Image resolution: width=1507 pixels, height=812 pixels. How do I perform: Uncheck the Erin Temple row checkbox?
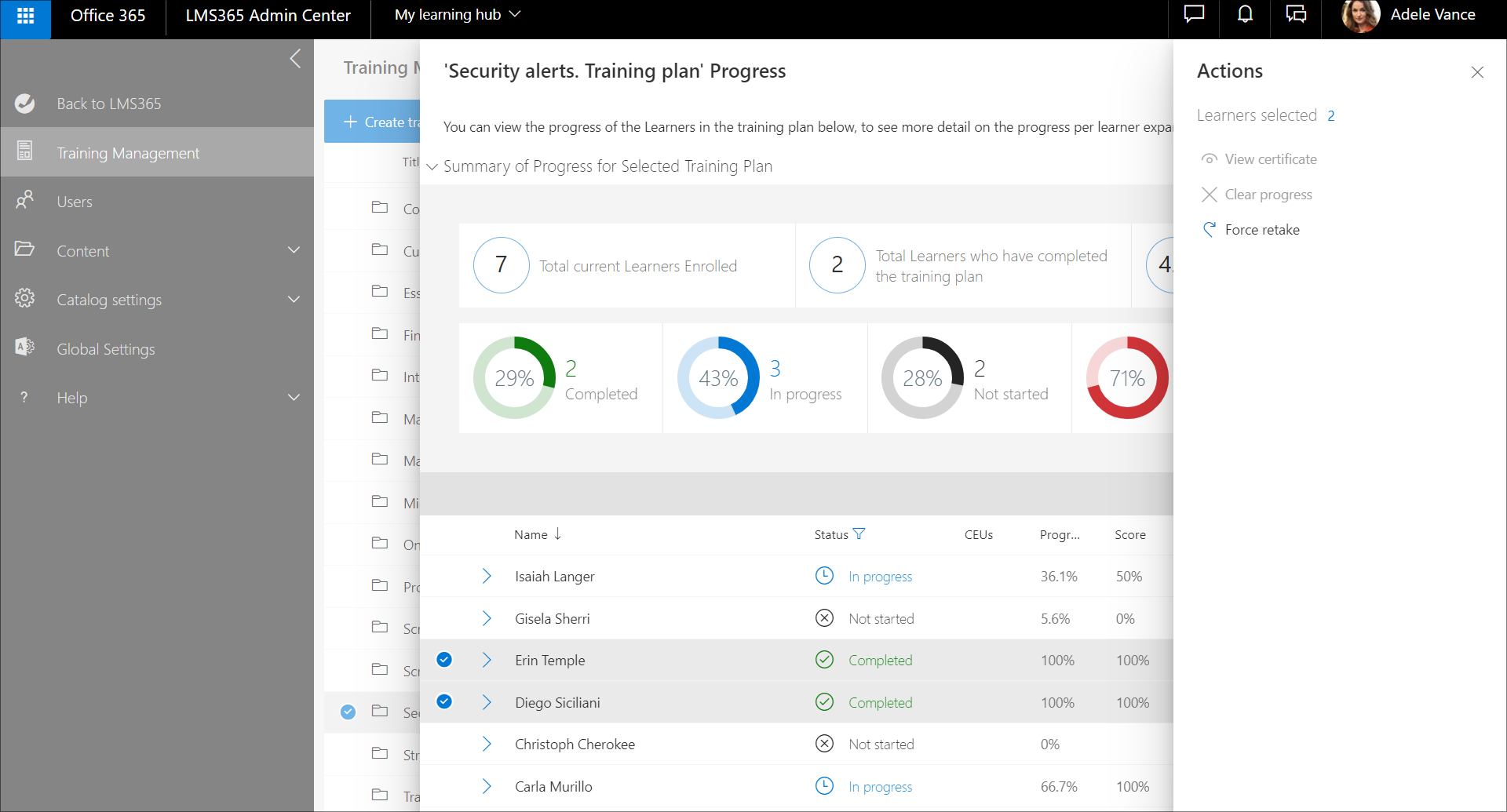tap(444, 660)
